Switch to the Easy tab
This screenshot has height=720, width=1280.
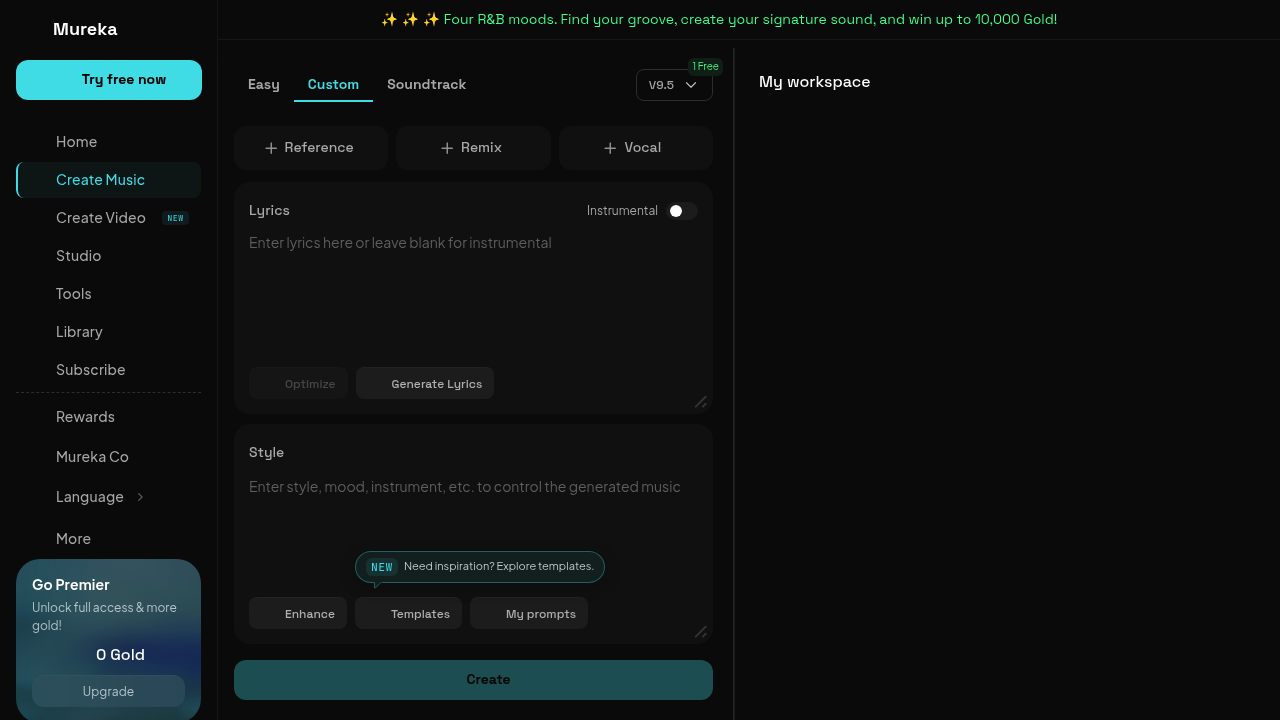point(264,85)
